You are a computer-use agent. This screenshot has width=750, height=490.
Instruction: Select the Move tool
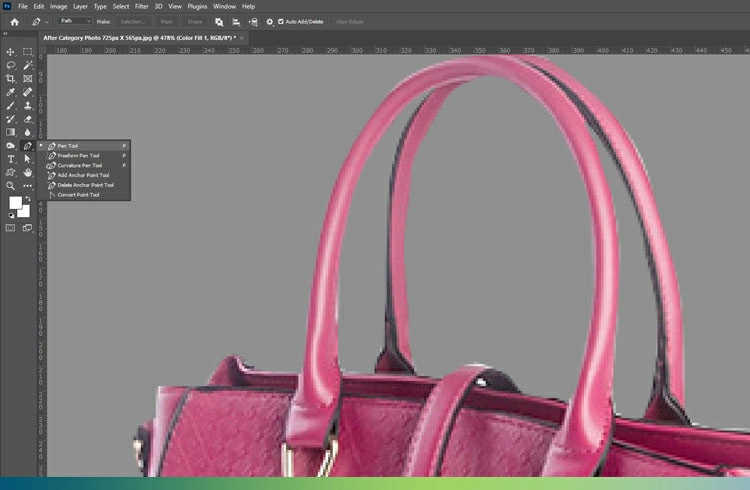[x=11, y=52]
